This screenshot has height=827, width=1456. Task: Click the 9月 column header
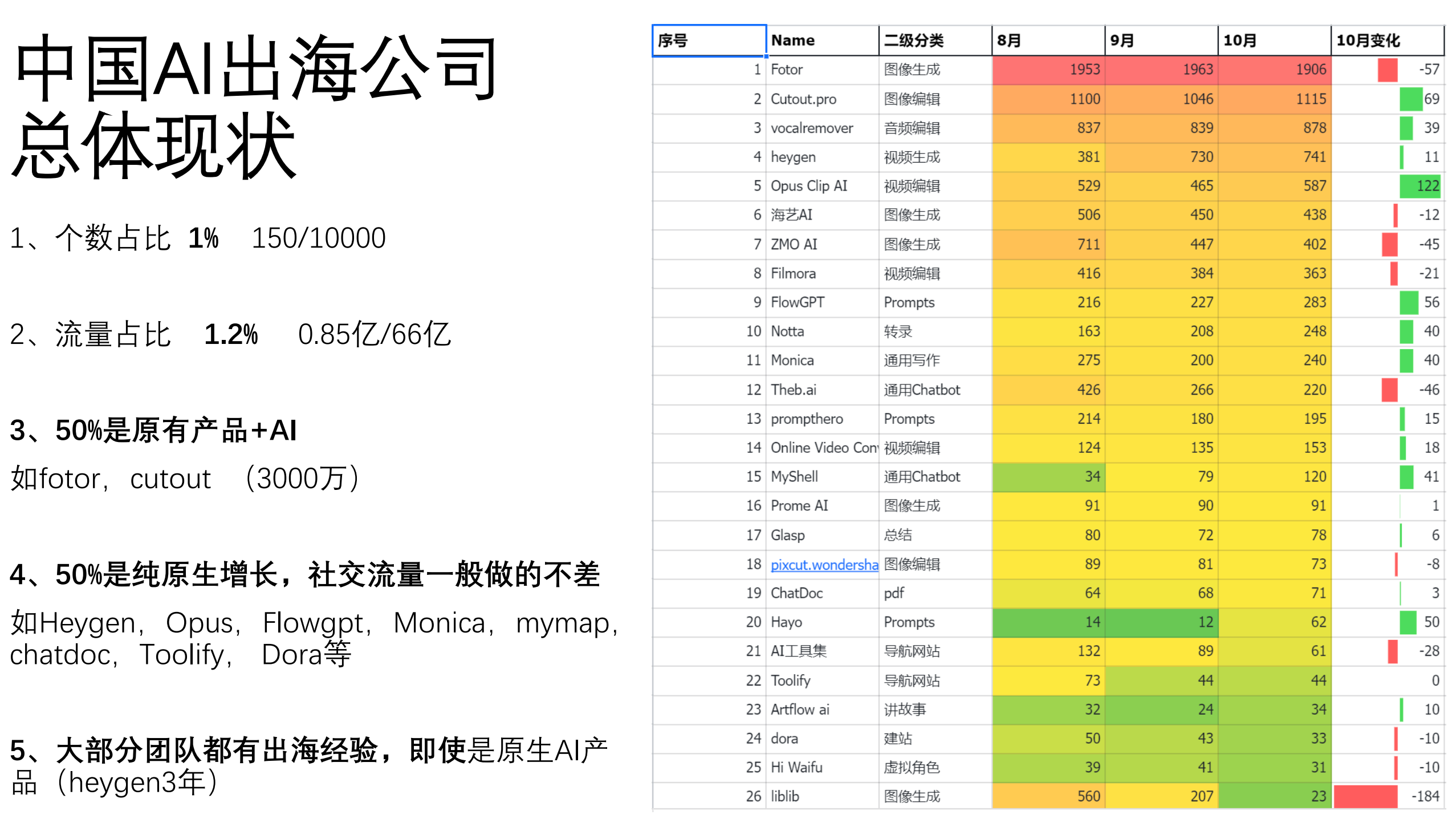(1160, 40)
